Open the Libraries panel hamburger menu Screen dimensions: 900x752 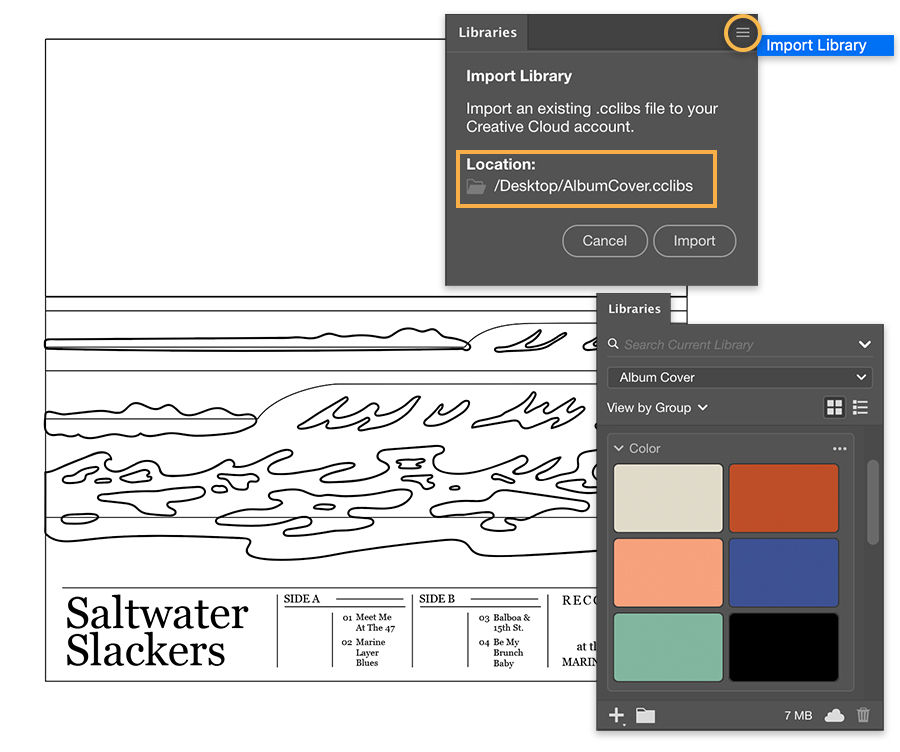[x=741, y=32]
